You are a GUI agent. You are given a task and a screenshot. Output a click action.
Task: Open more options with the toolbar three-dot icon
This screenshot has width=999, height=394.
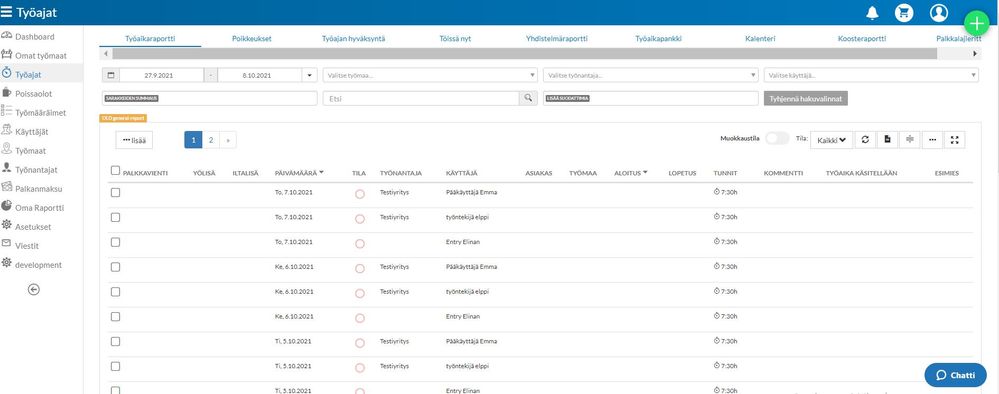pos(932,140)
